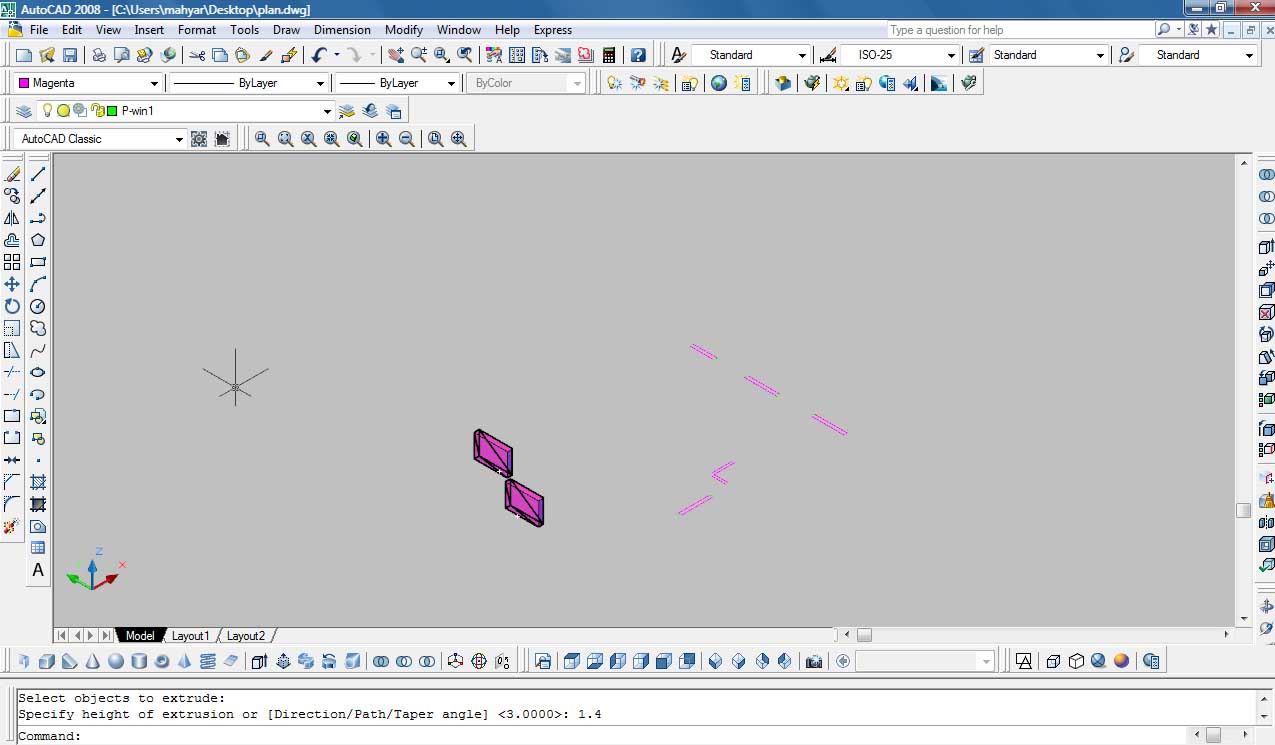The height and width of the screenshot is (745, 1275).
Task: Switch to the Layout1 tab
Action: pyautogui.click(x=190, y=636)
